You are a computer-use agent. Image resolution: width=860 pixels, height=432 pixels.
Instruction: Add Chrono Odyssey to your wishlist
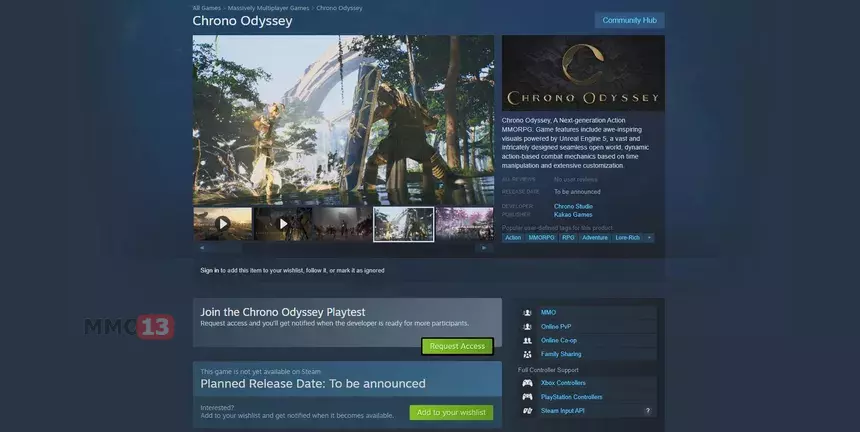click(451, 413)
